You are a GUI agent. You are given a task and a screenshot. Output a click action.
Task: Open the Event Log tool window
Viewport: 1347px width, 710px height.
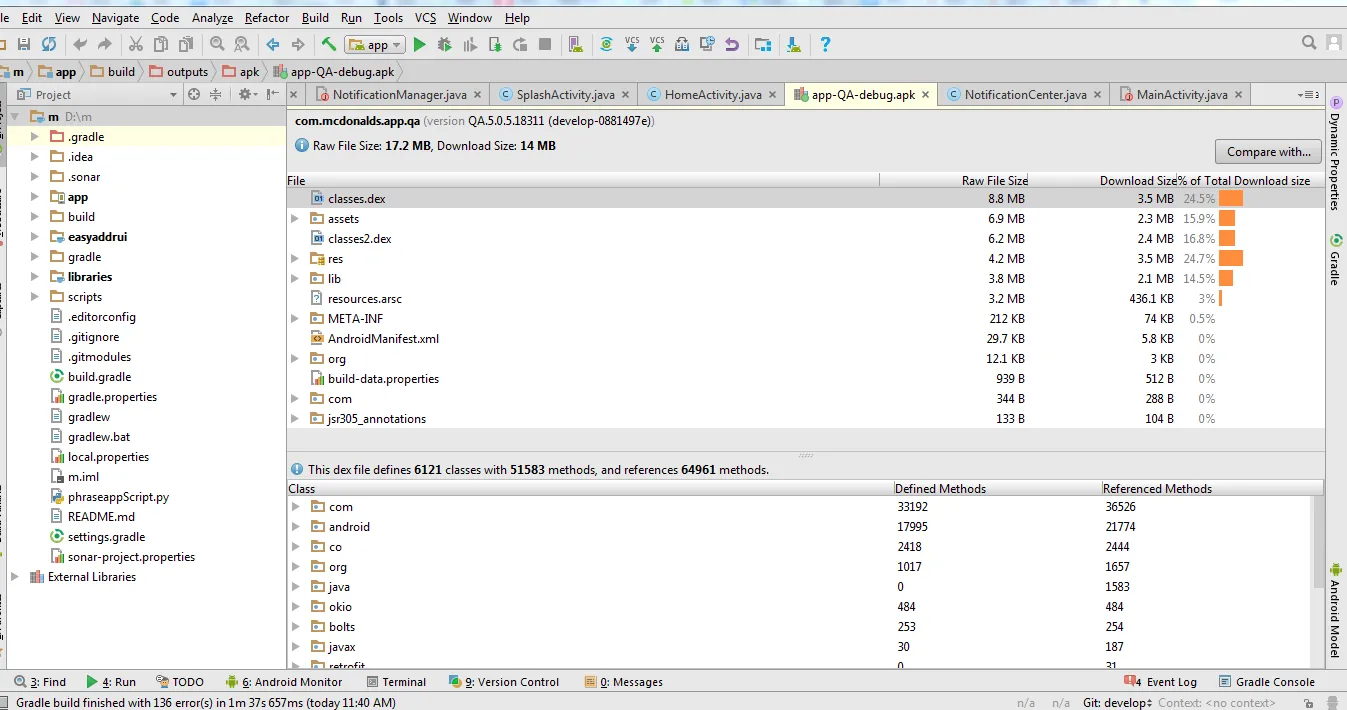[x=1162, y=682]
